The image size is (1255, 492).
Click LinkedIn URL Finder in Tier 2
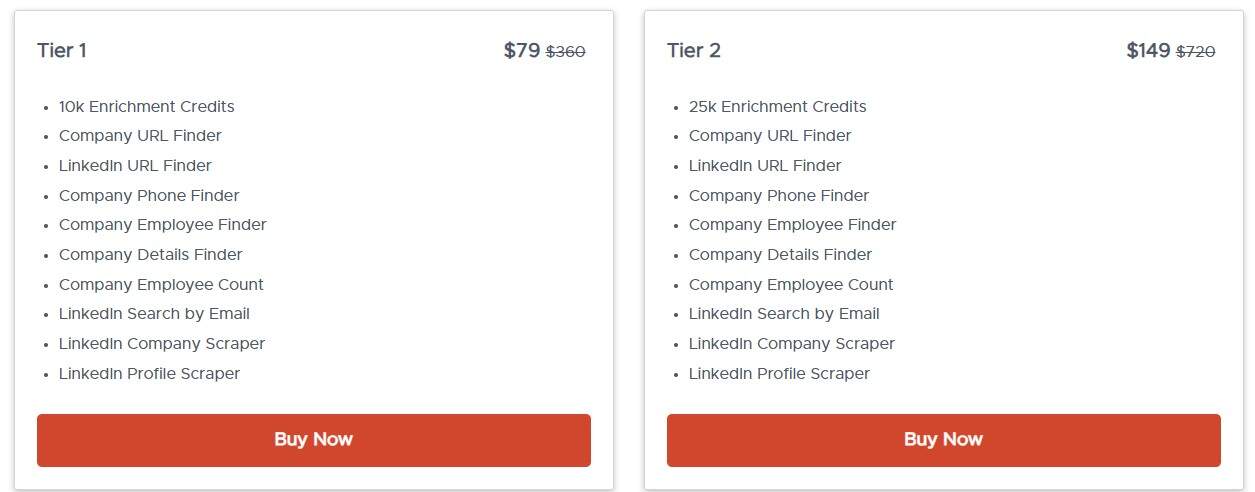coord(765,166)
